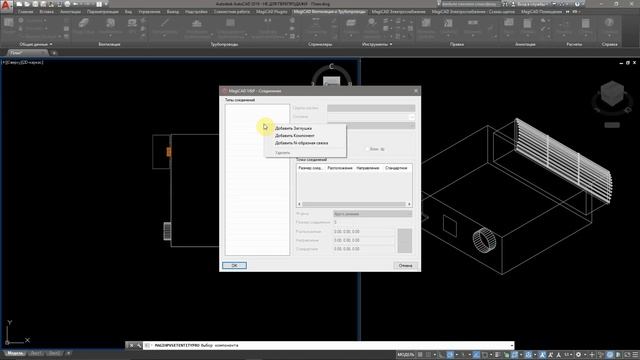Switch to the Вставка ribbon tab
The width and height of the screenshot is (640, 360).
point(47,12)
